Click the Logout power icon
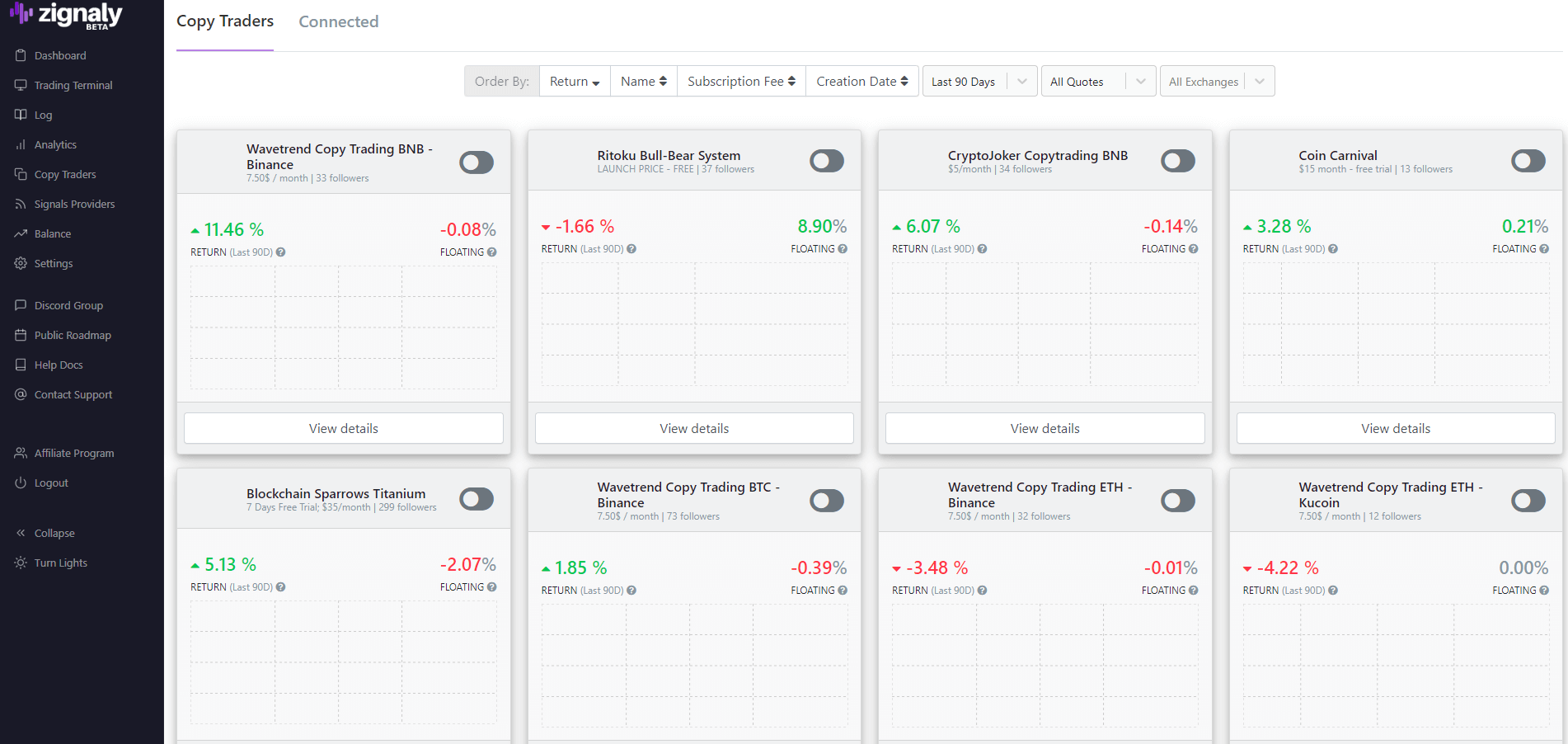This screenshot has width=1568, height=744. [x=21, y=483]
